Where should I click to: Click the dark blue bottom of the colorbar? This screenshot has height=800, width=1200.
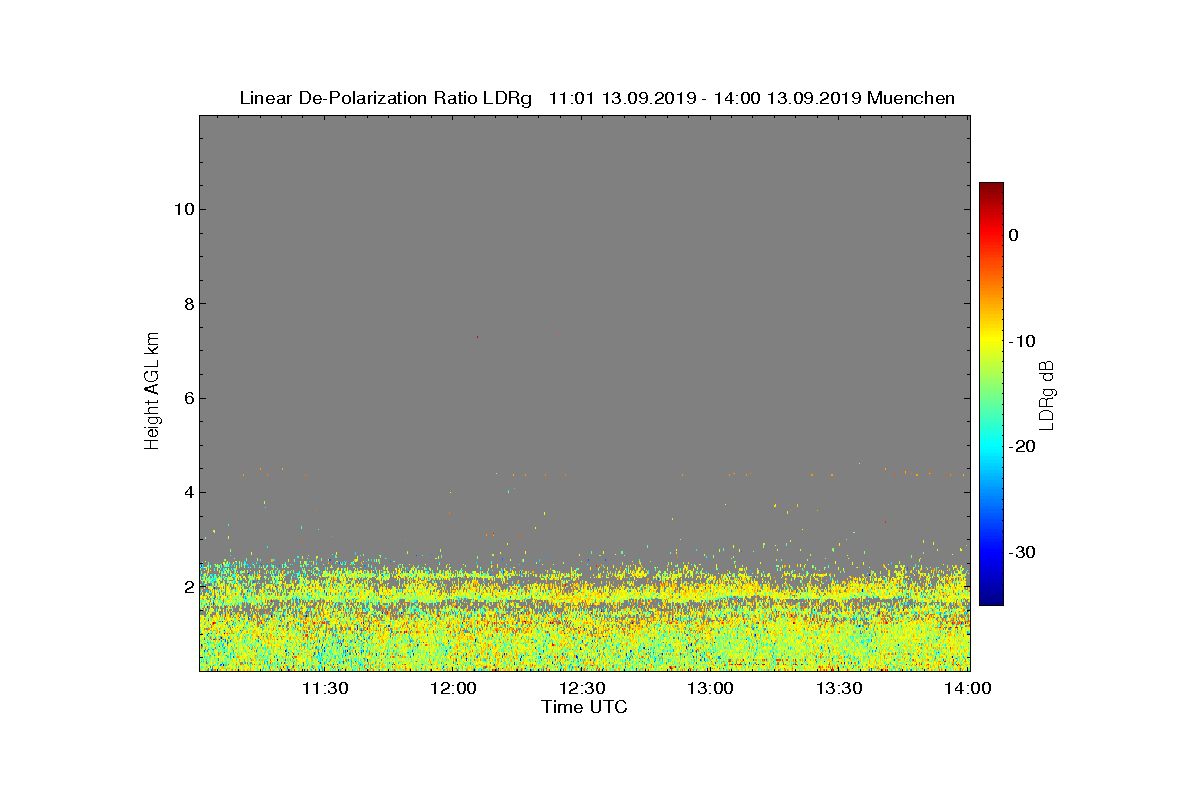pos(991,598)
